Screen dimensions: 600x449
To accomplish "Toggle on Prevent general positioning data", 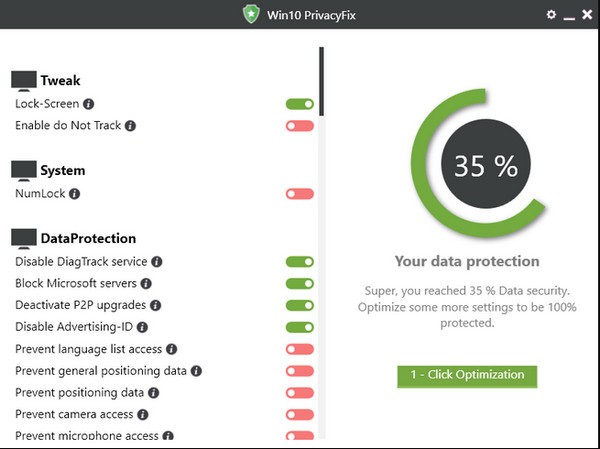I will 299,371.
